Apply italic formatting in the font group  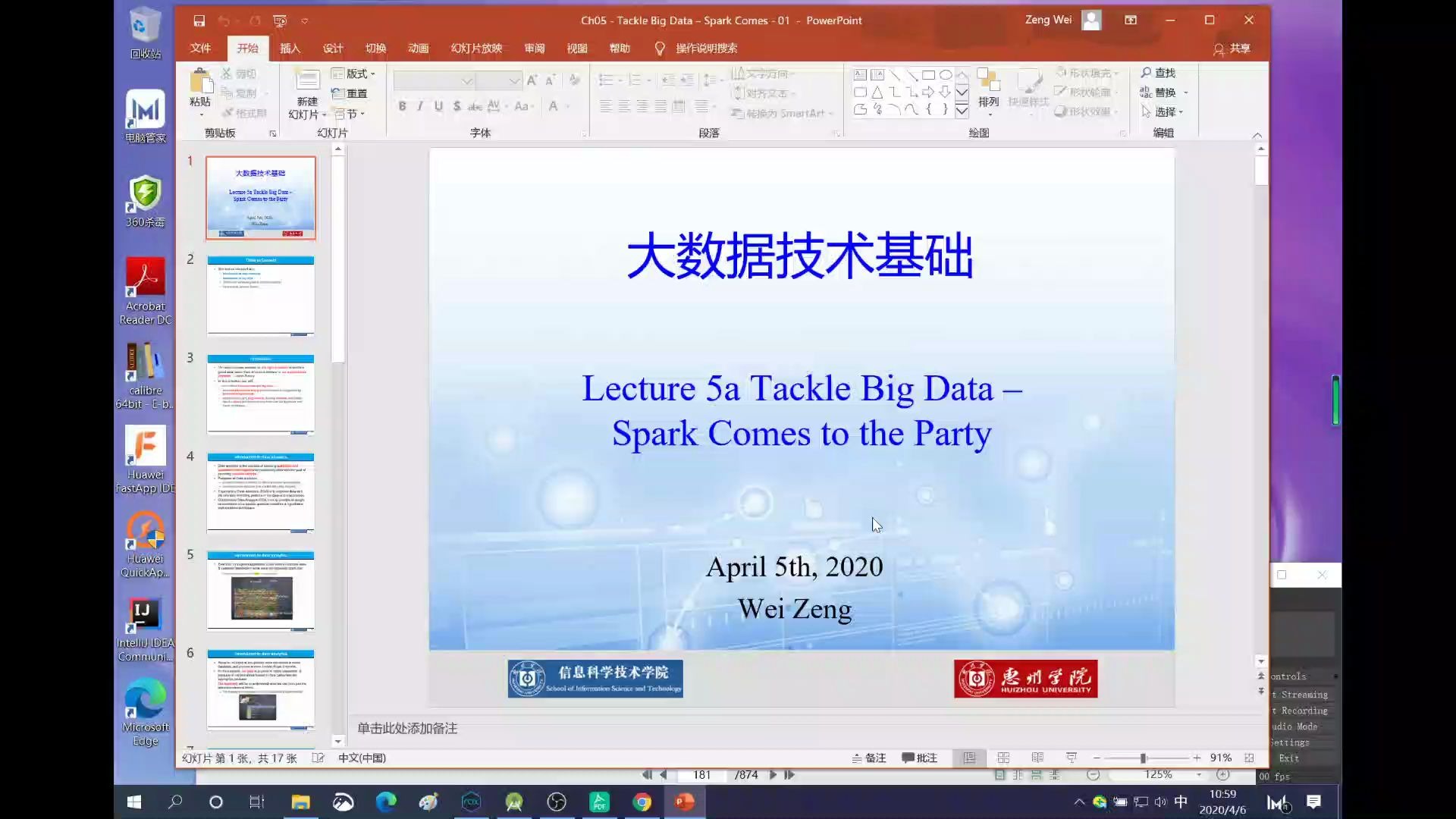(x=421, y=106)
